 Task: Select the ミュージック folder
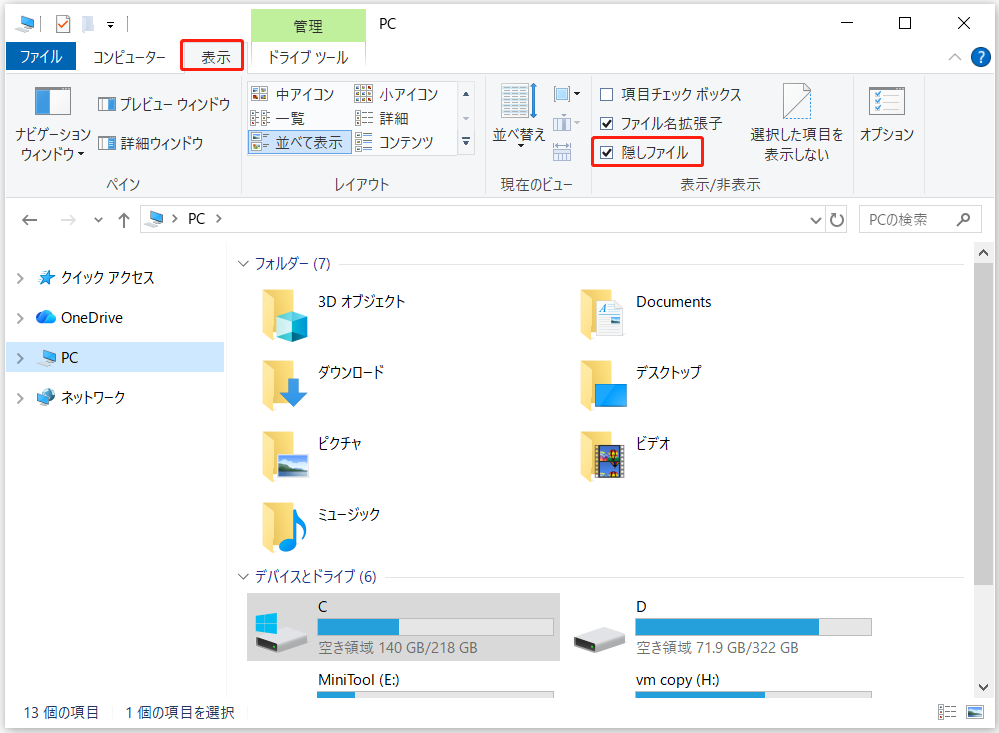322,526
